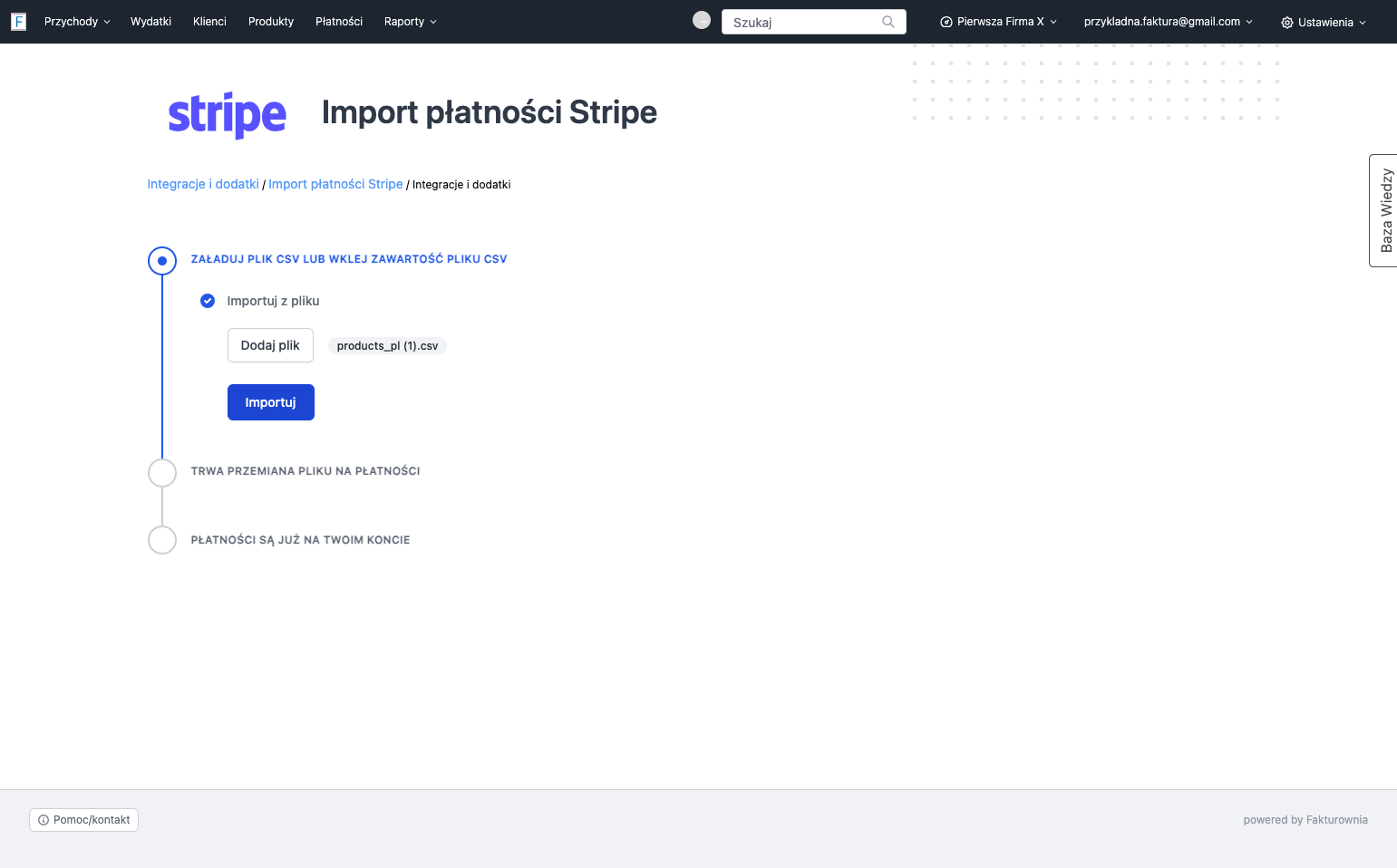
Task: Click the info icon in Pomoc/kontakt
Action: pos(44,820)
